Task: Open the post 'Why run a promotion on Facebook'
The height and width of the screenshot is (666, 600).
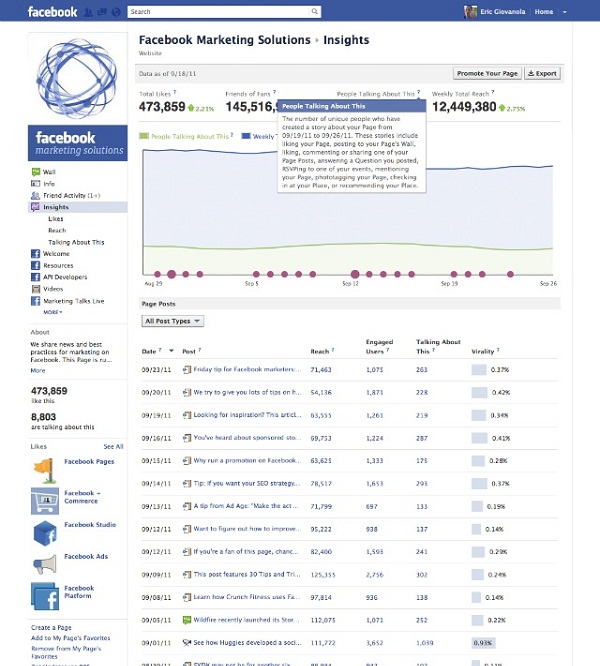Action: click(x=246, y=460)
